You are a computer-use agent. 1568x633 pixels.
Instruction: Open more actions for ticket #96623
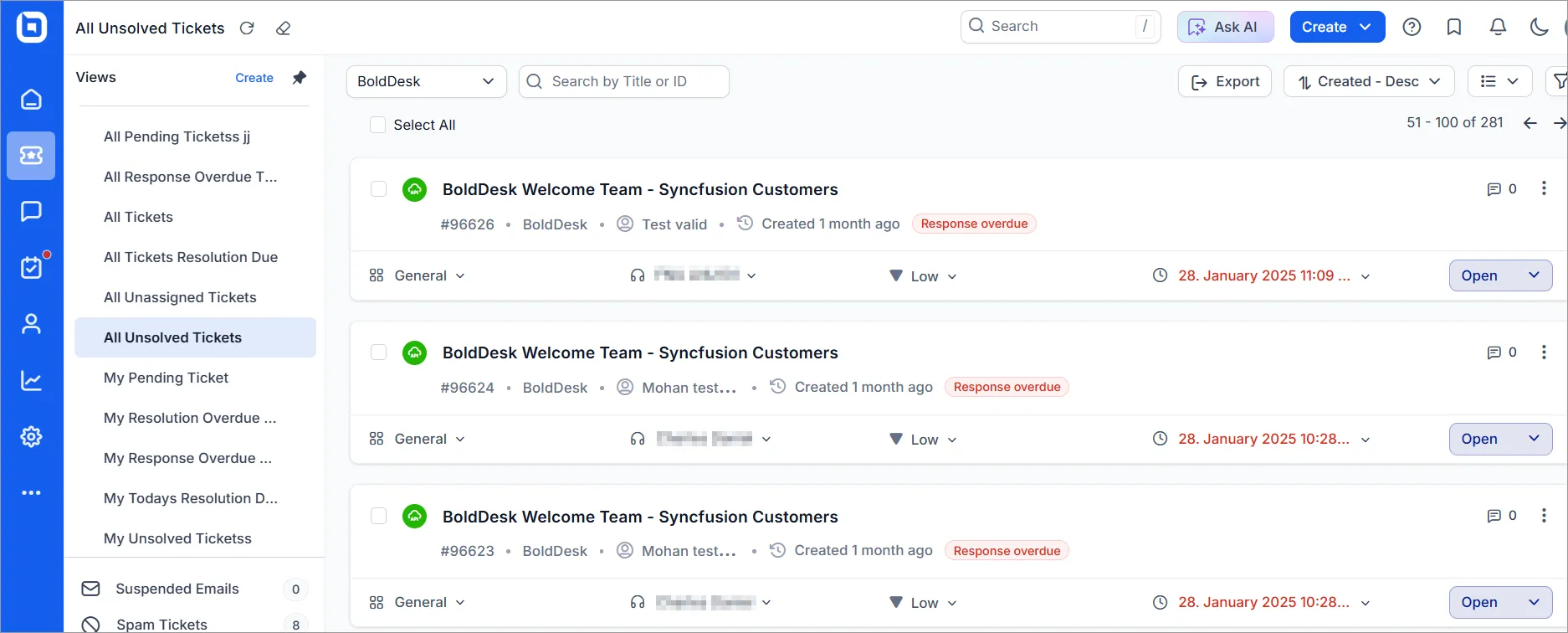(x=1544, y=515)
